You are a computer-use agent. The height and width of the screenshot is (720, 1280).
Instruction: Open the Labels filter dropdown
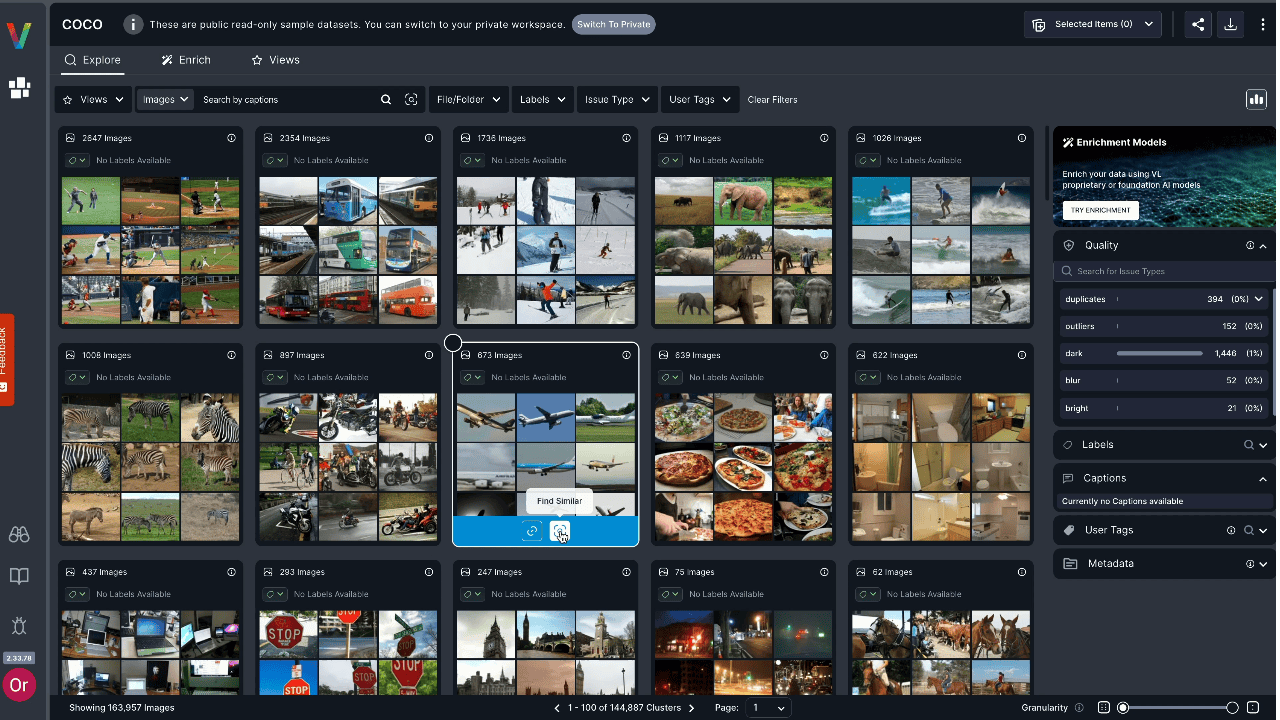(543, 100)
